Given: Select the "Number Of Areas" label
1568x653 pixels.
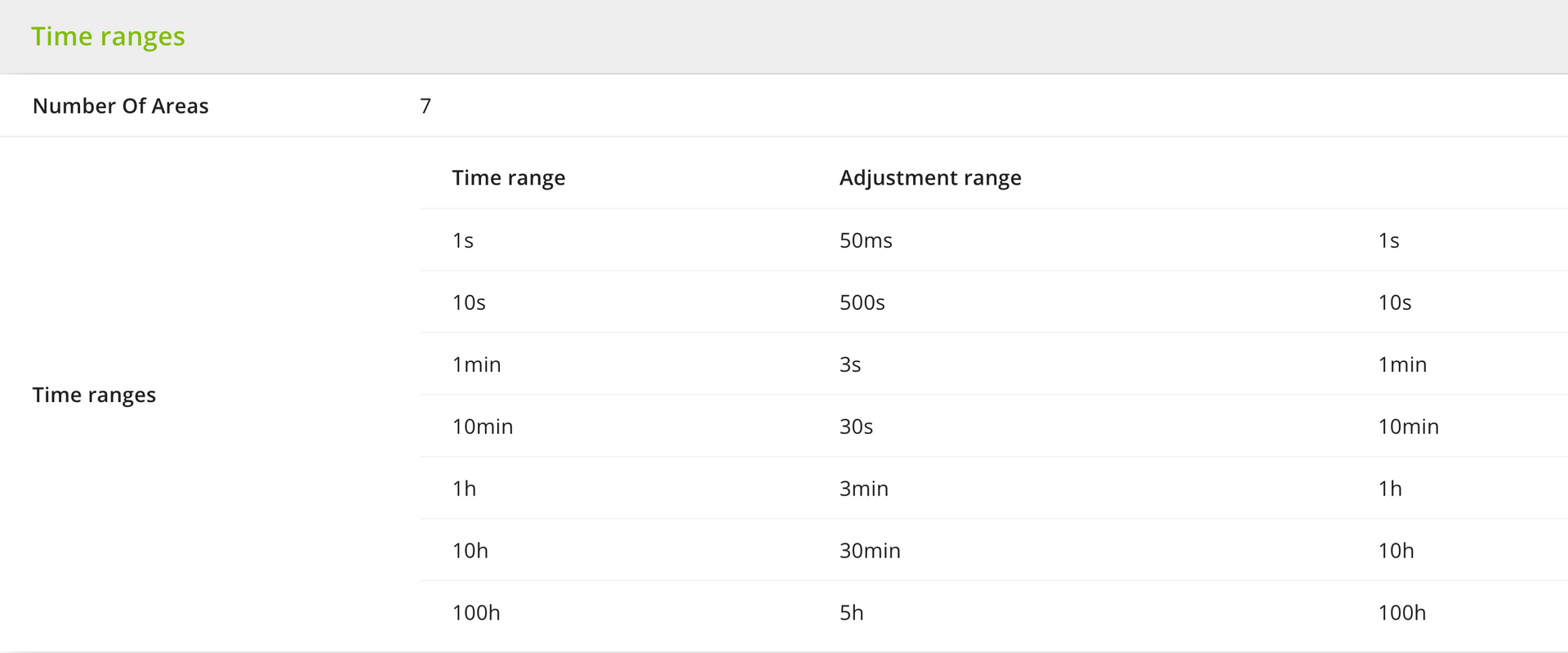Looking at the screenshot, I should coord(120,106).
